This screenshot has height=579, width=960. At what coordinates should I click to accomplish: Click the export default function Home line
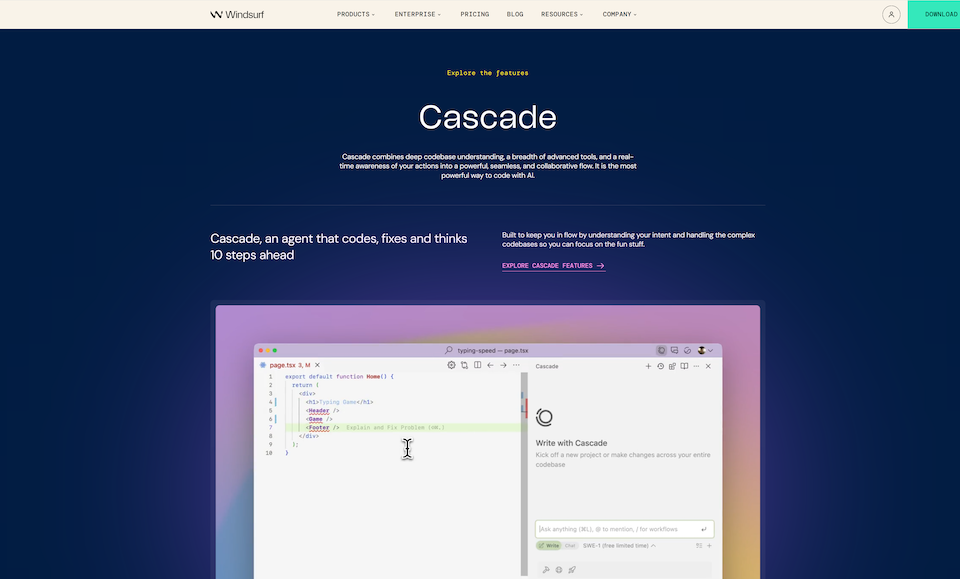339,376
